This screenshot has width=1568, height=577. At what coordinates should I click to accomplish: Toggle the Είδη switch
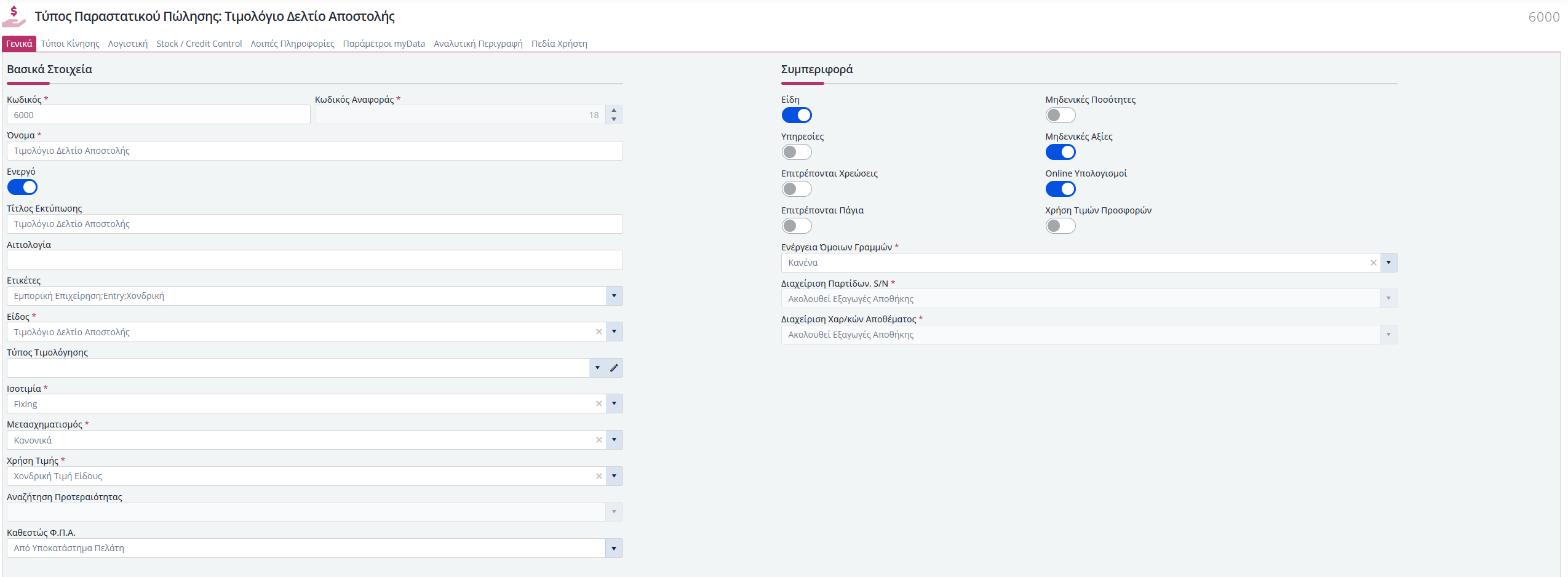tap(797, 115)
